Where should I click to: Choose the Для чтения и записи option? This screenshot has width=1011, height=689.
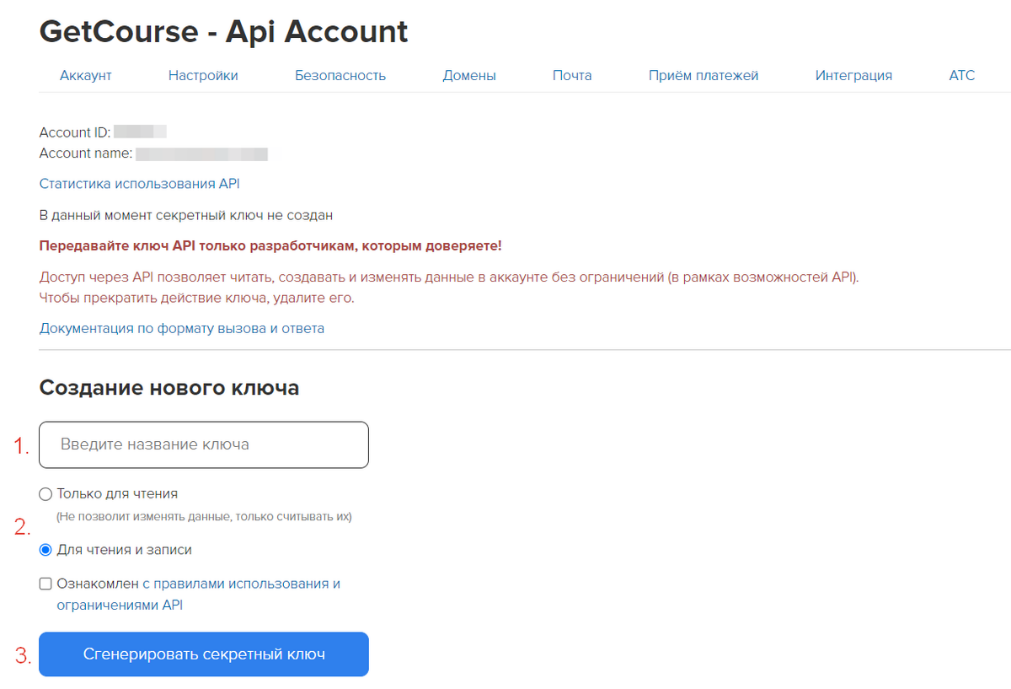pos(45,550)
